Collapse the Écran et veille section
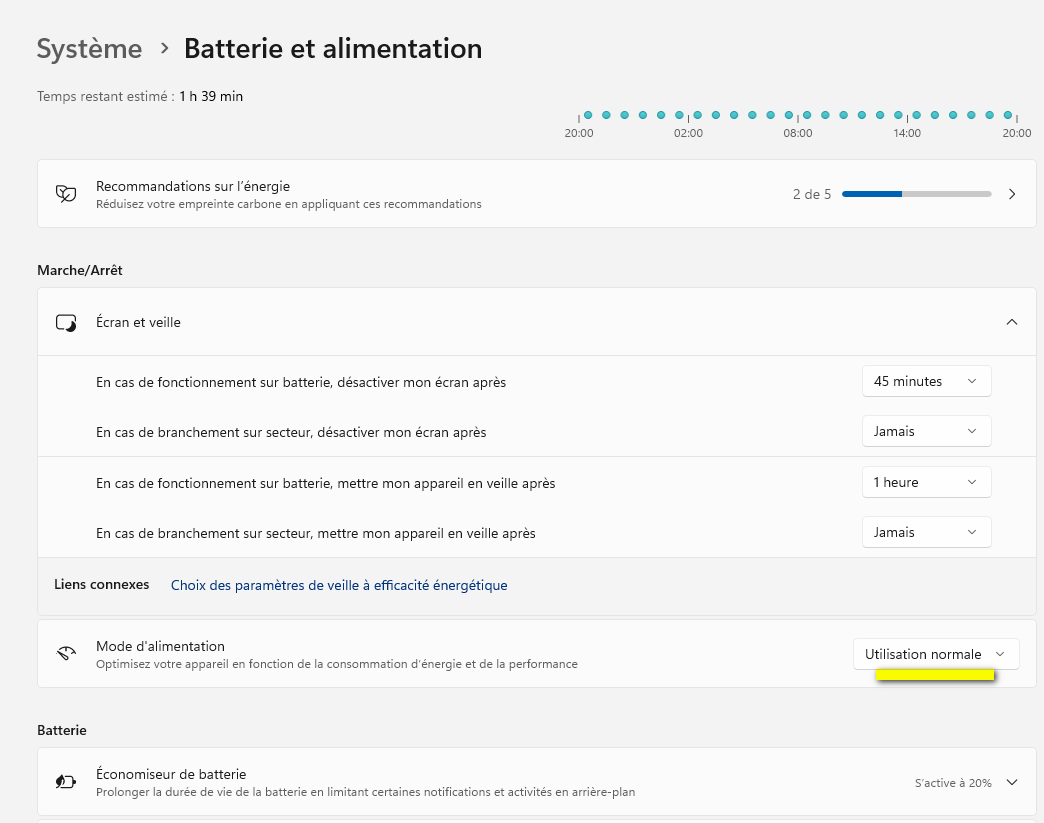The height and width of the screenshot is (823, 1044). click(x=1012, y=322)
